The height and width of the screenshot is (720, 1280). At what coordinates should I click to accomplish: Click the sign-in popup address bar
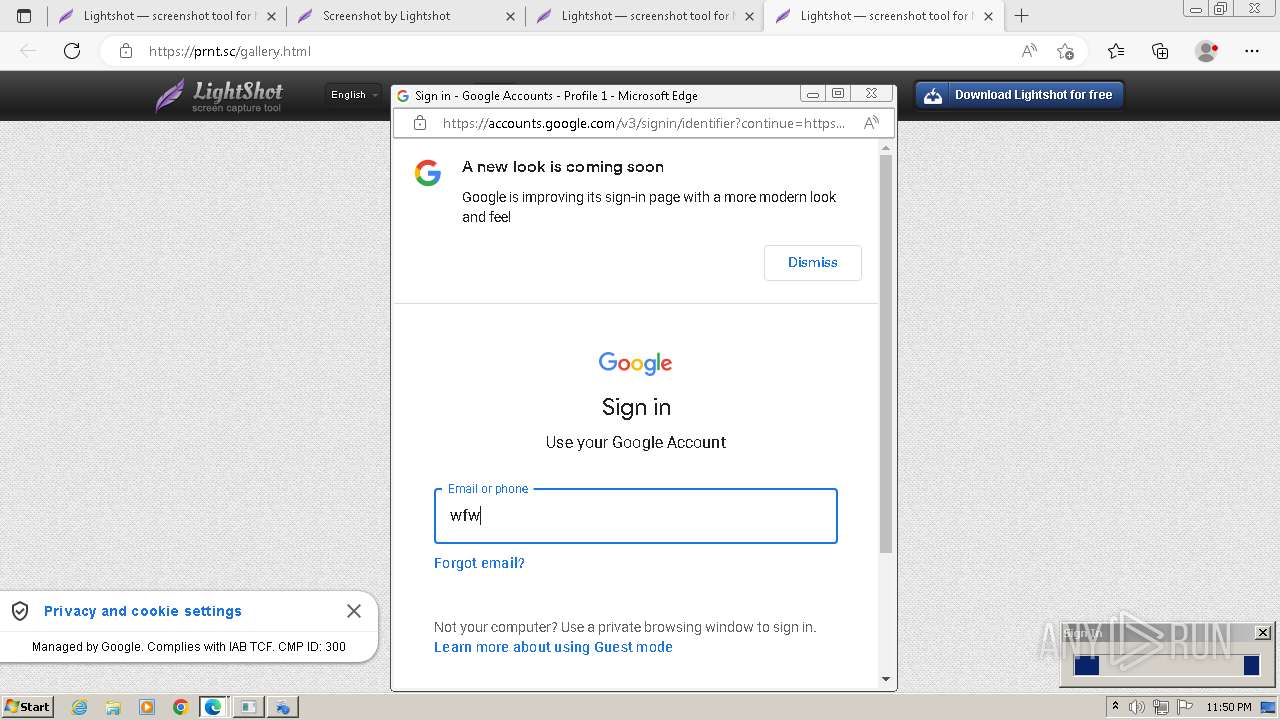coord(644,123)
